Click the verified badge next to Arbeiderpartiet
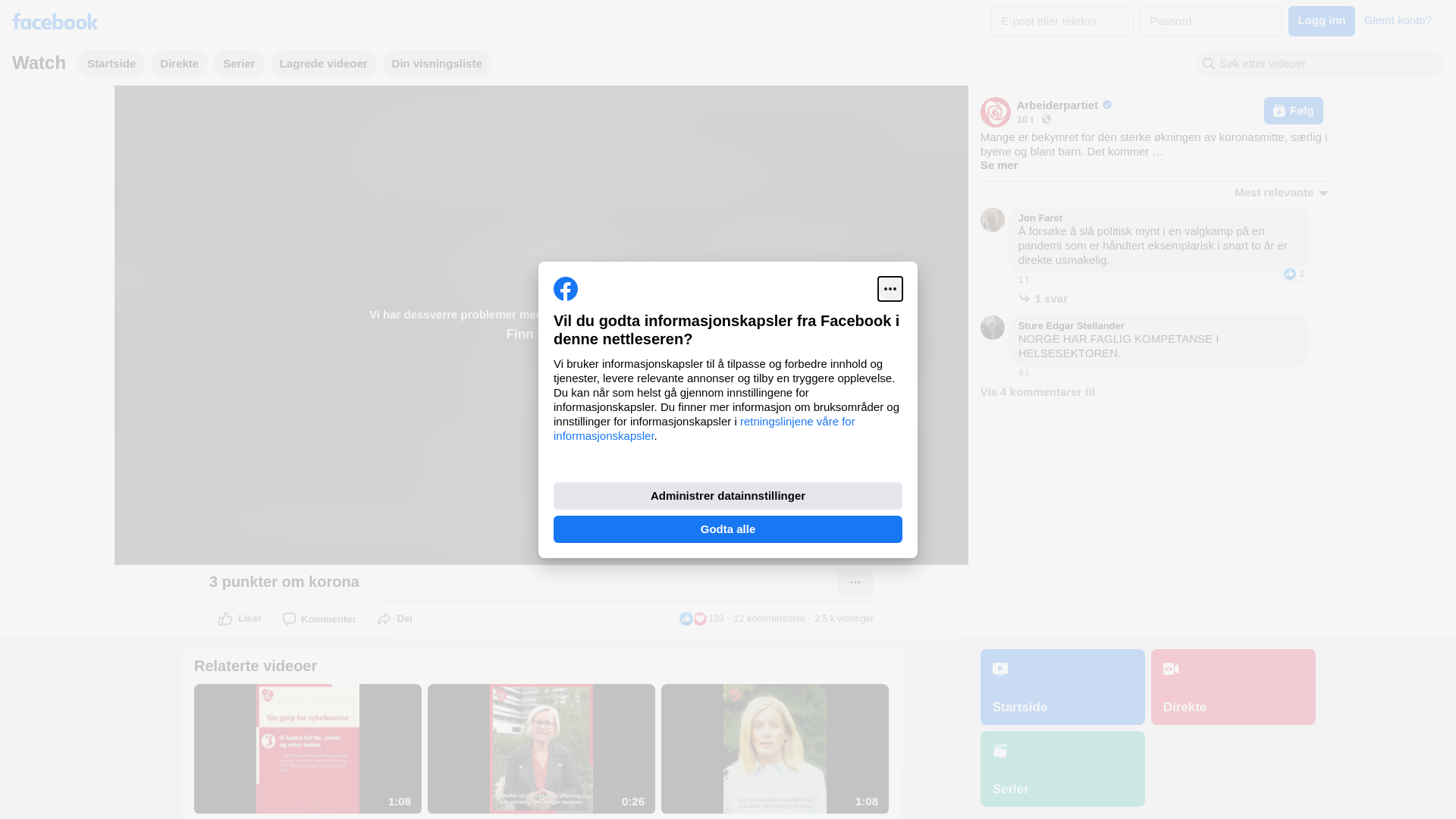1456x819 pixels. coord(1107,105)
